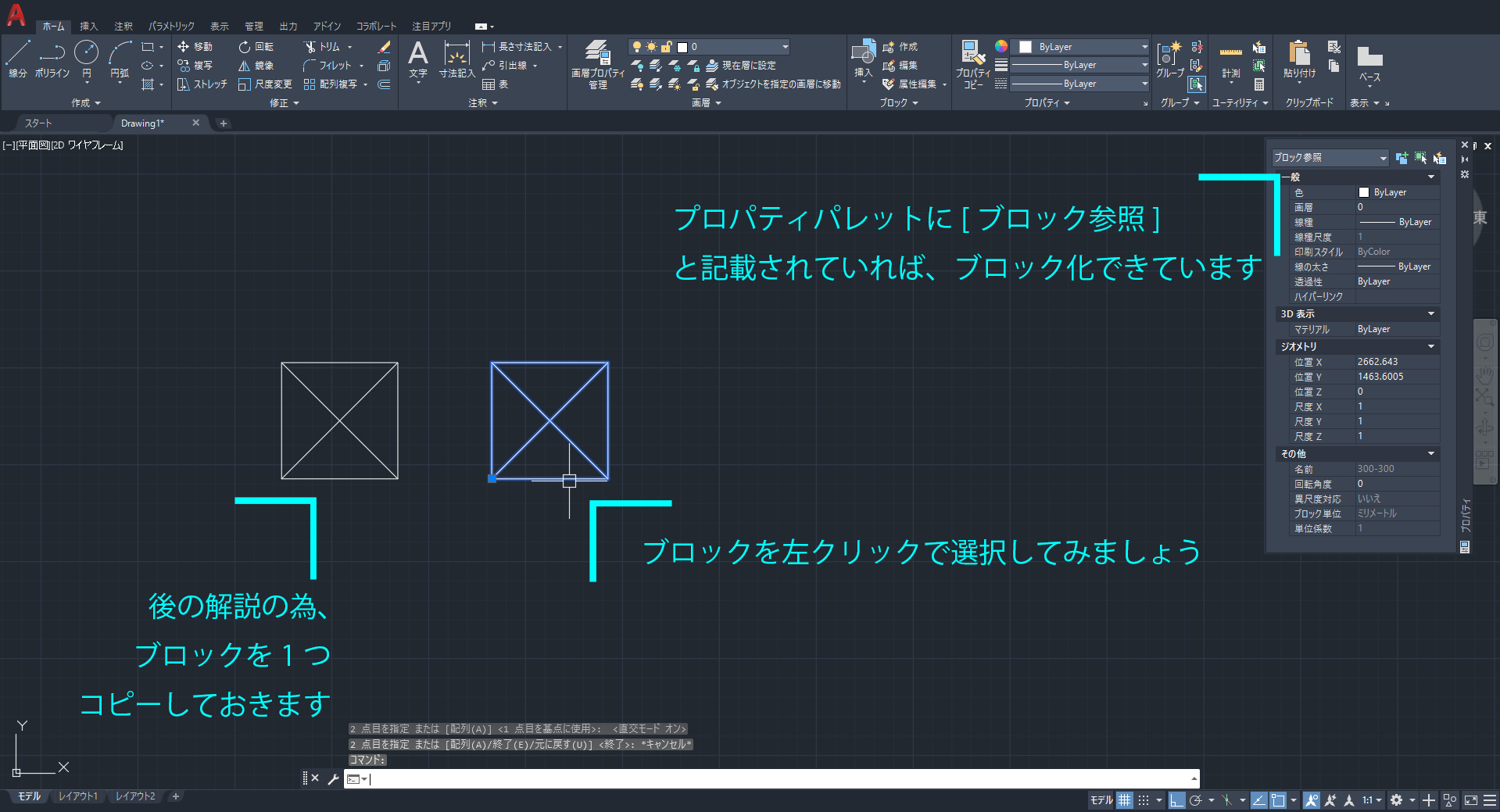Switch to the レイアウト1 layout tab

coord(77,796)
